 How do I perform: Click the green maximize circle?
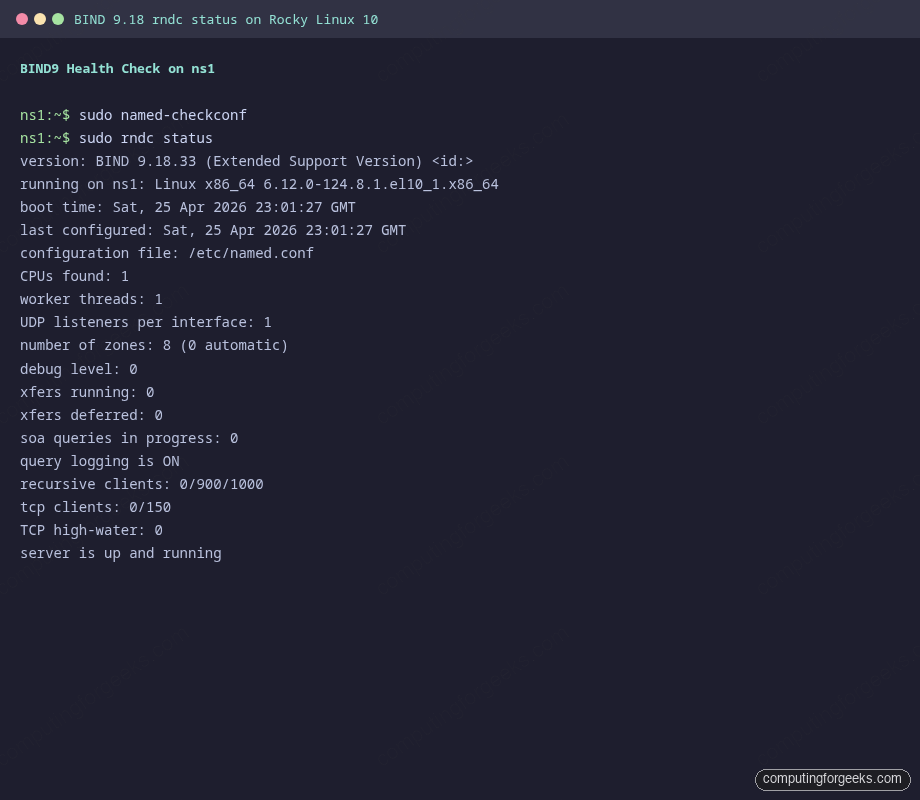(57, 18)
